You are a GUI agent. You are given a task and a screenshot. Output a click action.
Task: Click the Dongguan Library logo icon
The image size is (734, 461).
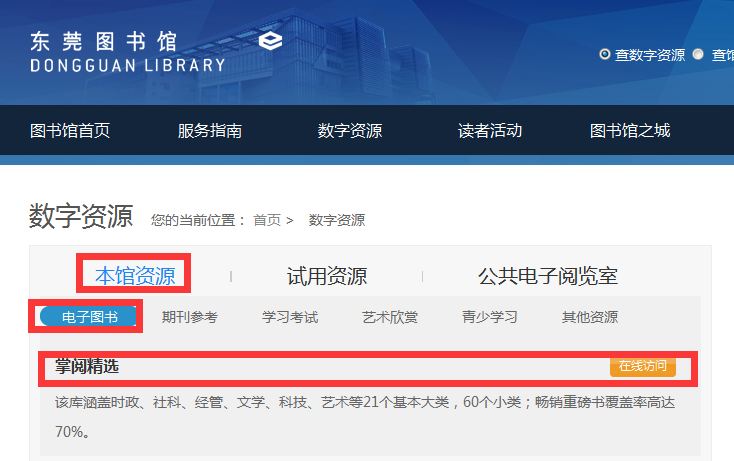click(x=270, y=41)
